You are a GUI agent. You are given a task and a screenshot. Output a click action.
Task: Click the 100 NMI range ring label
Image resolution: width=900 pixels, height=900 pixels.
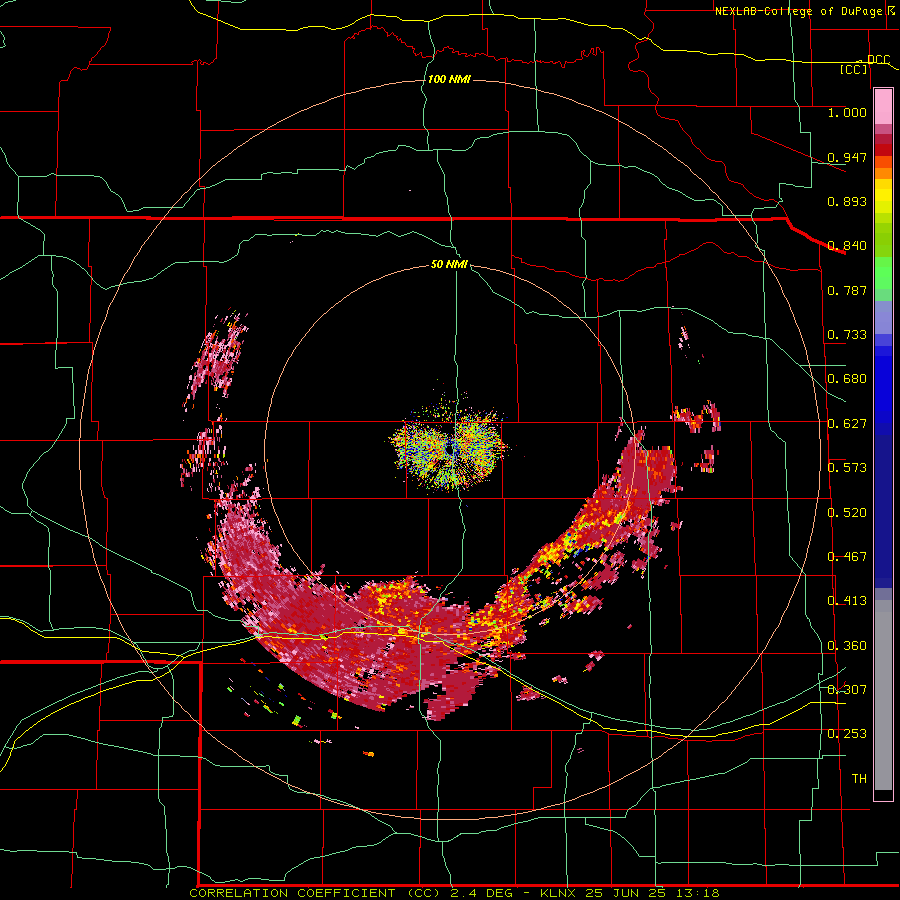pos(449,79)
